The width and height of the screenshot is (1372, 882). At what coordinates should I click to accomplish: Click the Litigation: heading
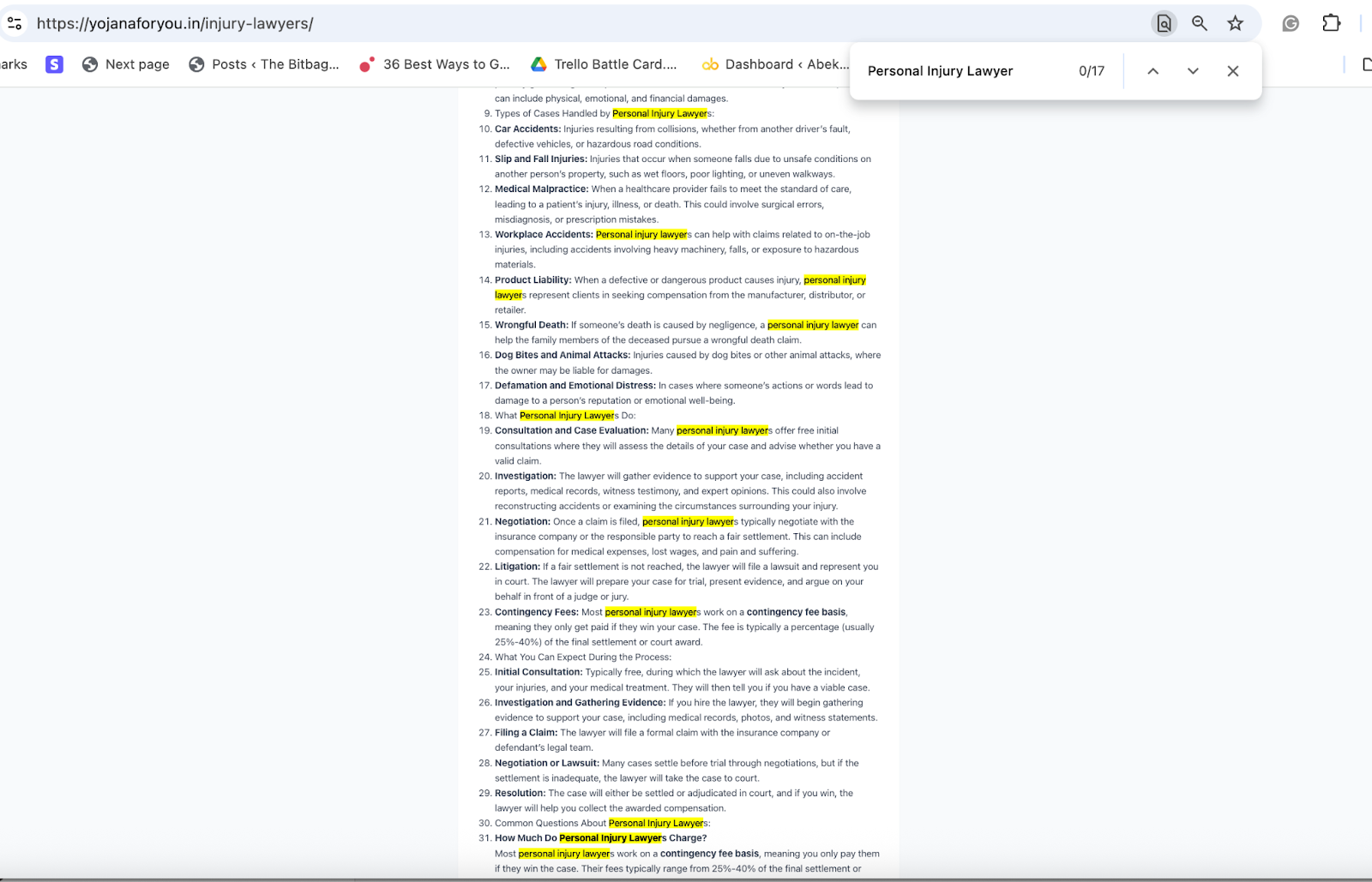[x=517, y=567]
